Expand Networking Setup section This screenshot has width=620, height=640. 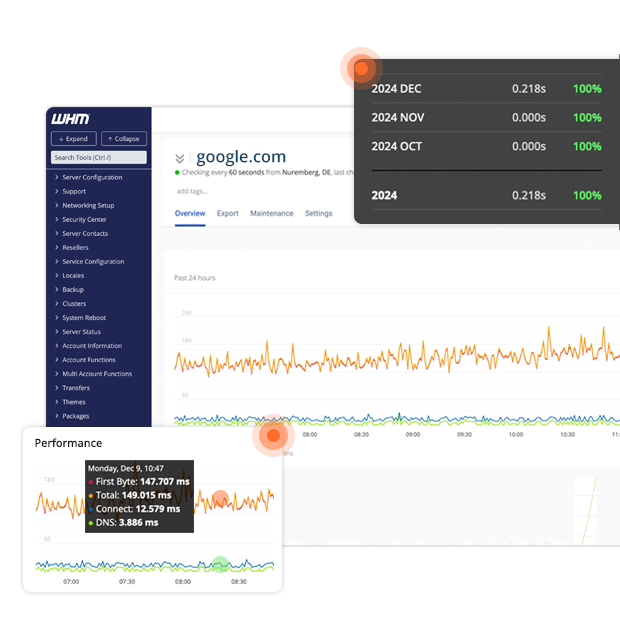[88, 205]
